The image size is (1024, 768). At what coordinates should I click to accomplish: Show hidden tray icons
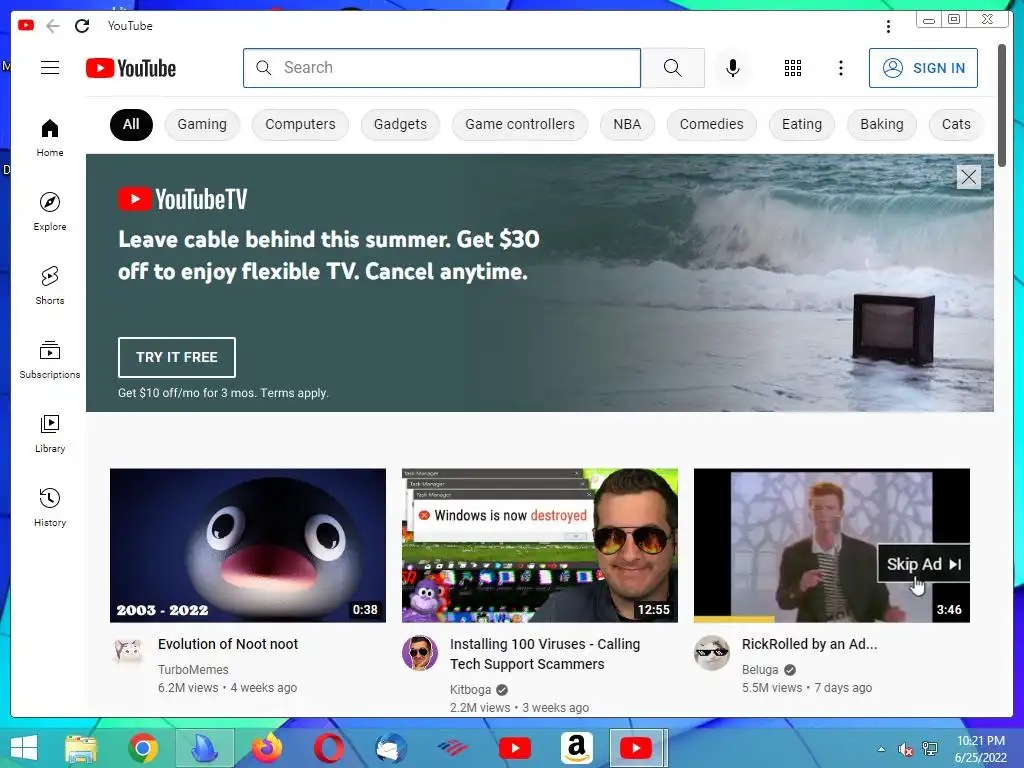pos(882,749)
